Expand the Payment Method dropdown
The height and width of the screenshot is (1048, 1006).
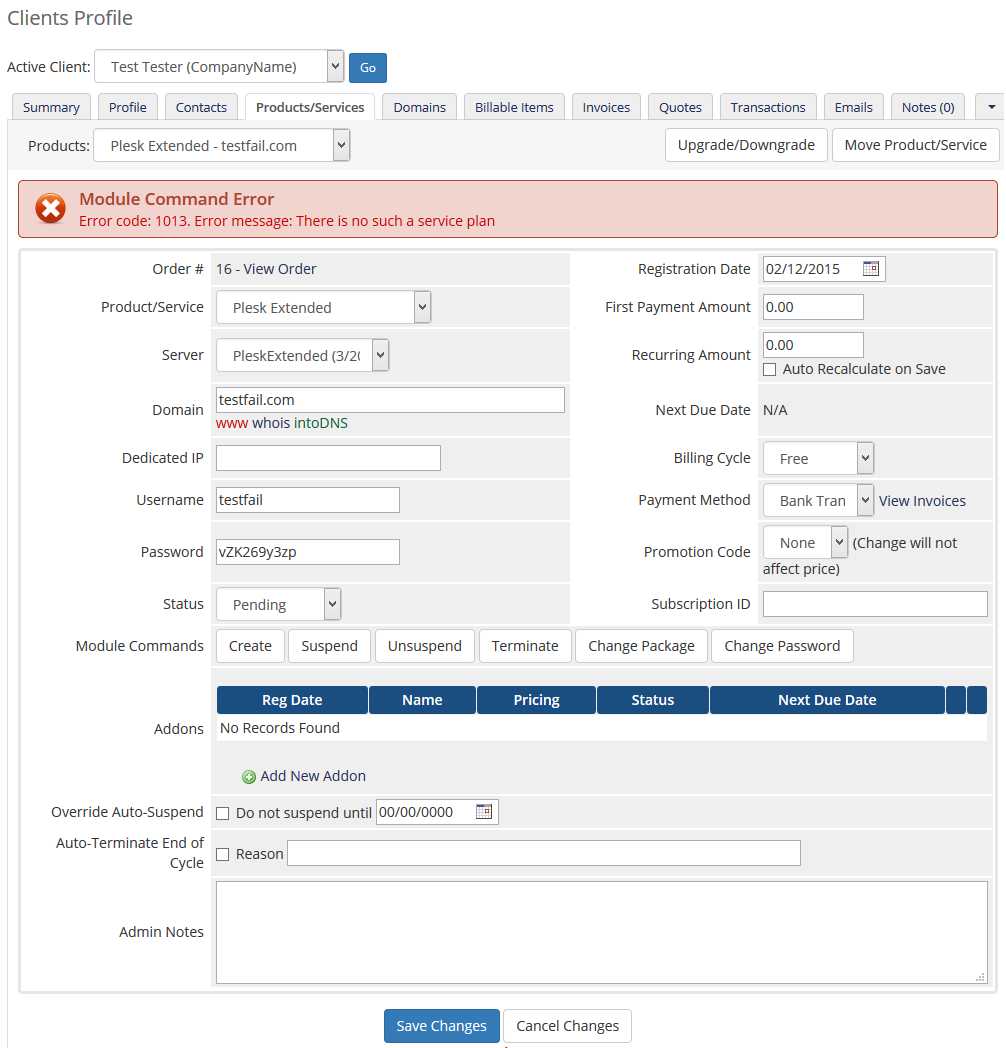[x=818, y=501]
